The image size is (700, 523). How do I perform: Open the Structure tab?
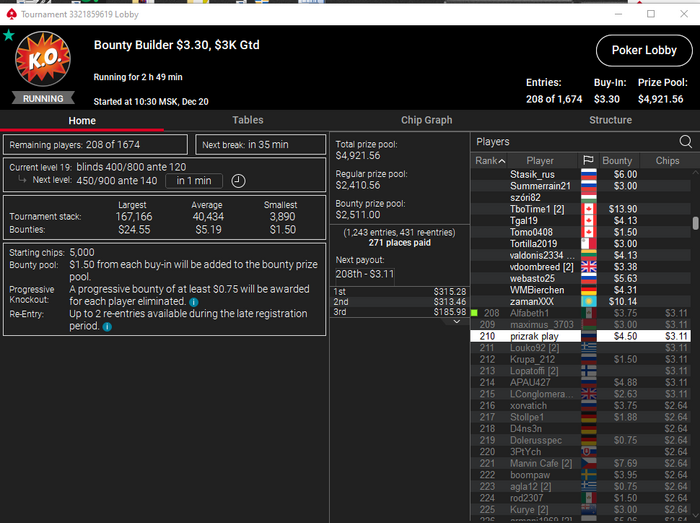point(610,120)
